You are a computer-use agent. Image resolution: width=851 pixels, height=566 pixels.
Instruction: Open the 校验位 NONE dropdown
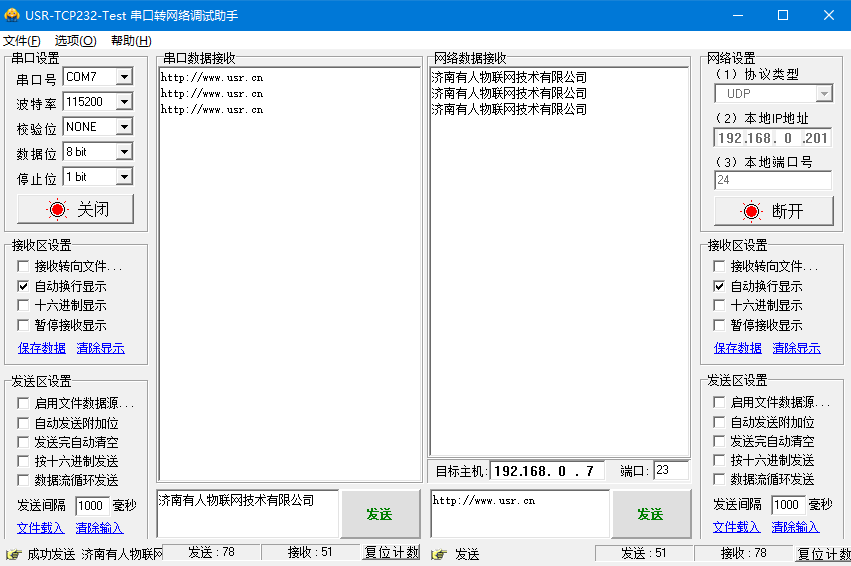click(124, 127)
